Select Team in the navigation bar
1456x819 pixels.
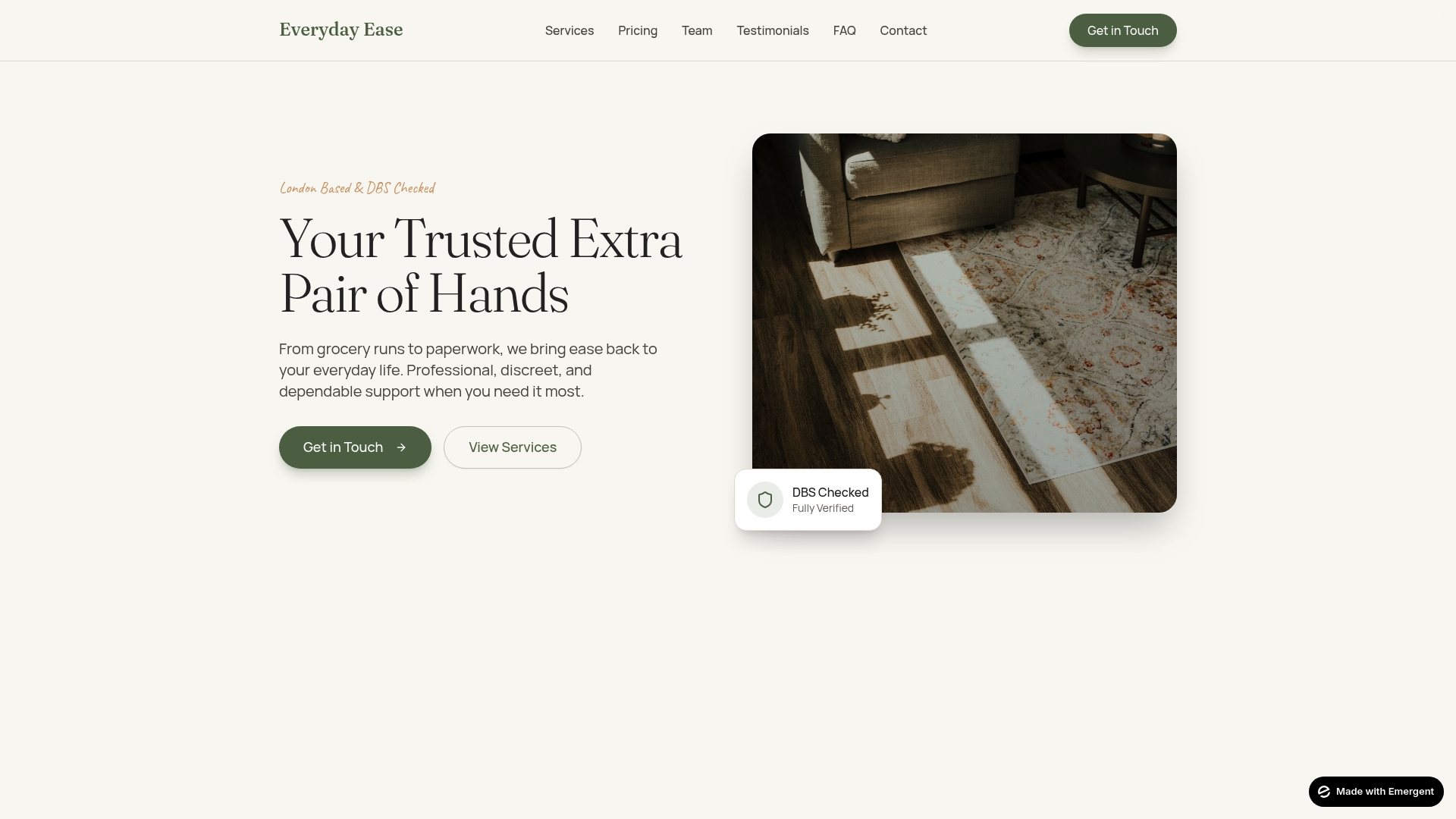[697, 30]
